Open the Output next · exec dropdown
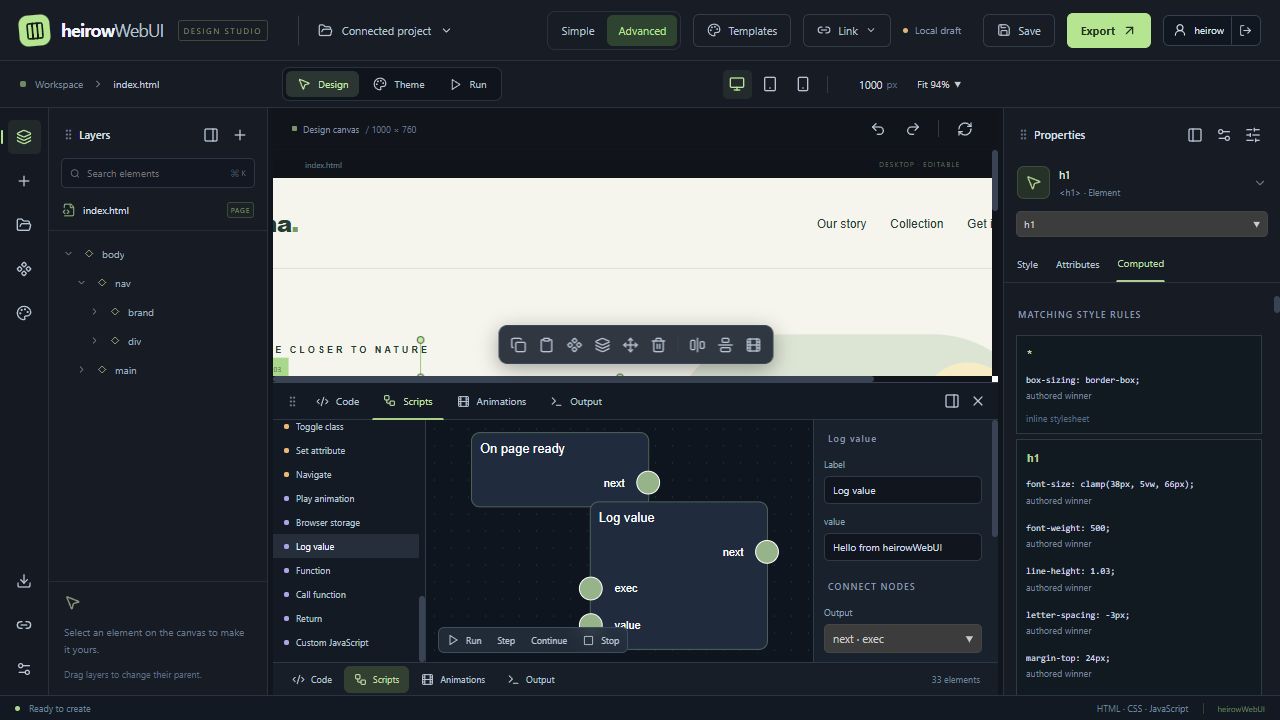 click(902, 639)
